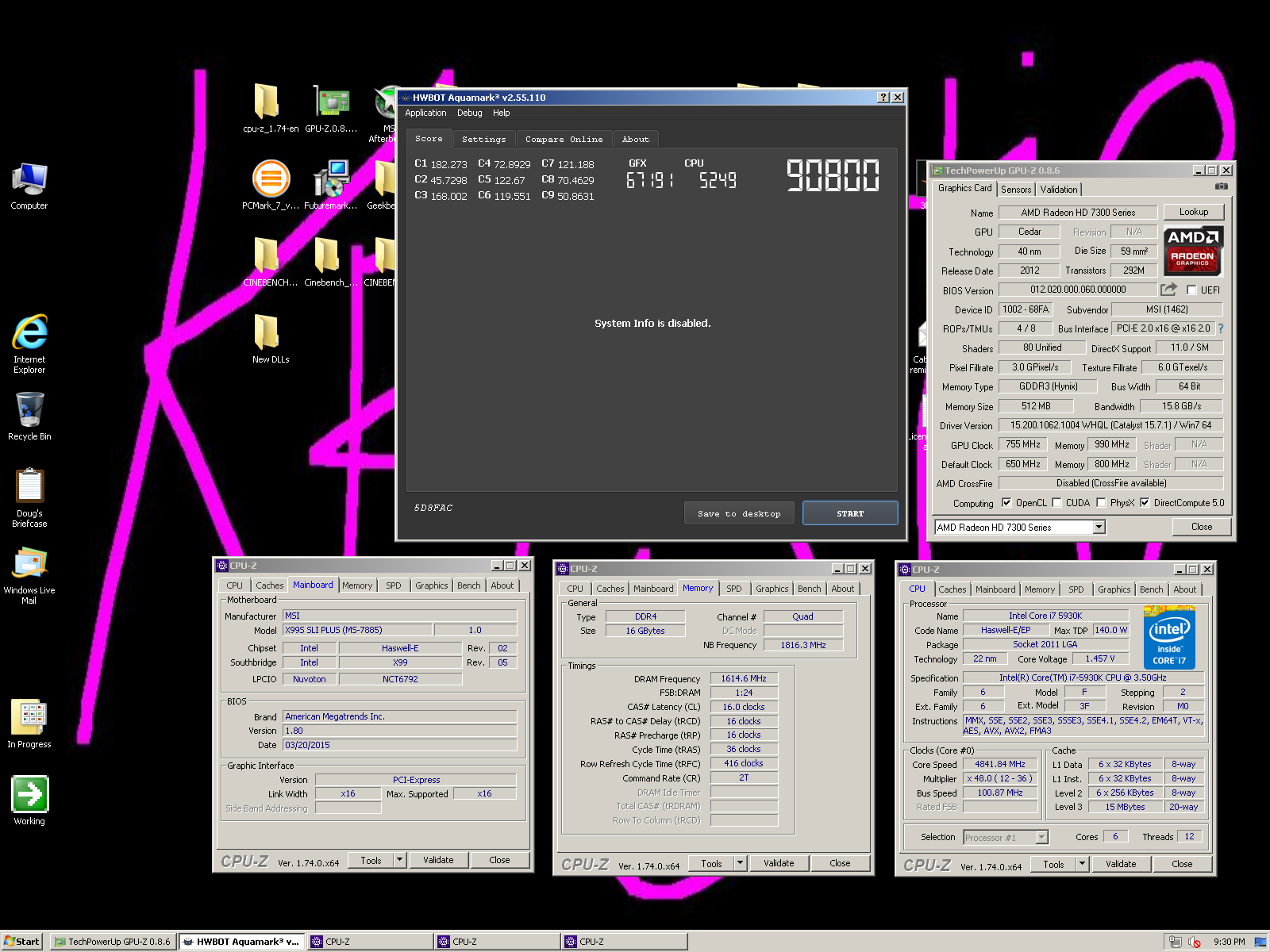This screenshot has height=952, width=1270.
Task: Click the Aquamark title bar help question button
Action: point(883,98)
